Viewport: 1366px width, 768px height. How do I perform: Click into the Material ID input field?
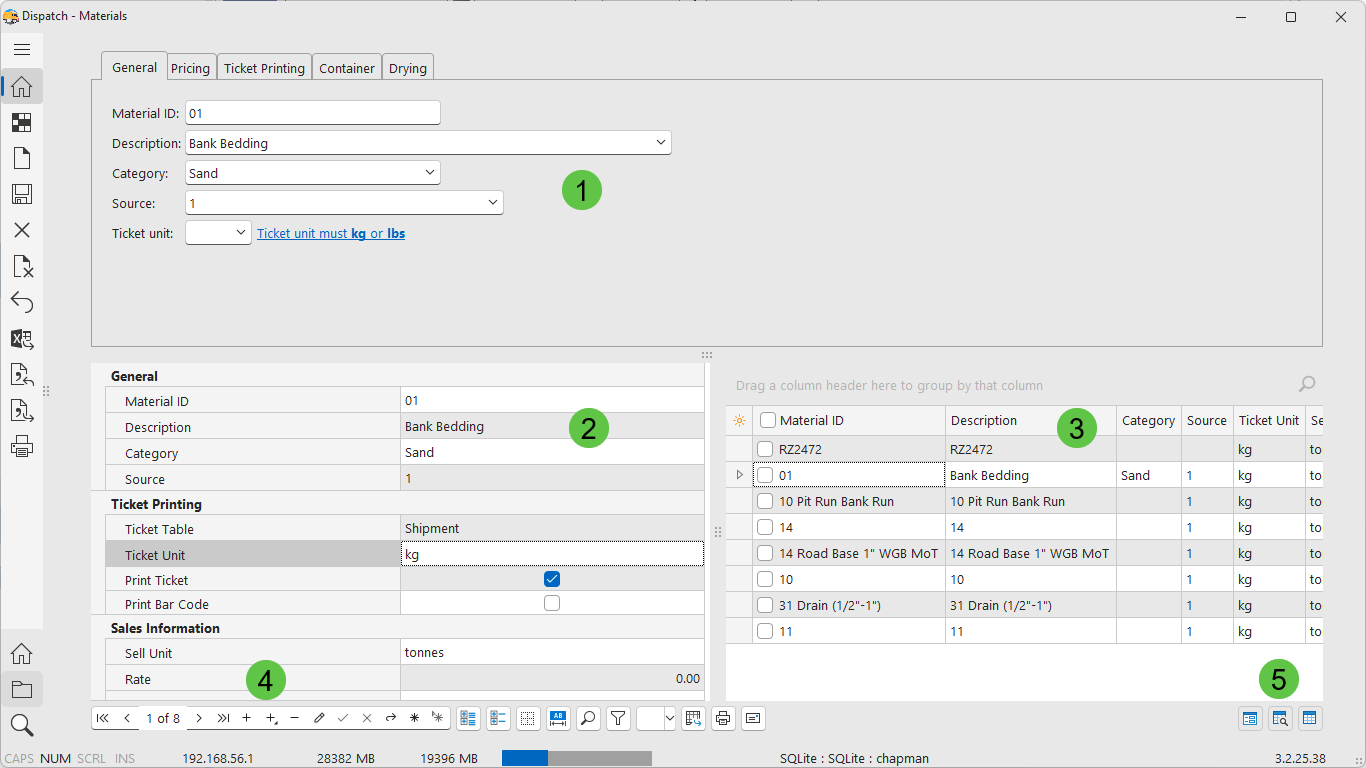pyautogui.click(x=312, y=113)
